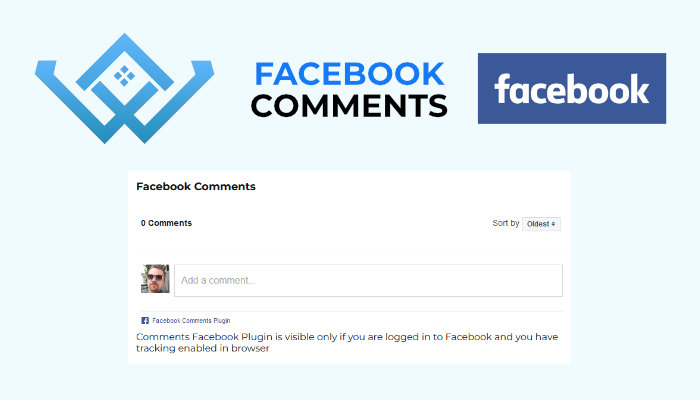Click the arrows on the Oldest selector
Viewport: 700px width, 400px height.
(x=553, y=224)
